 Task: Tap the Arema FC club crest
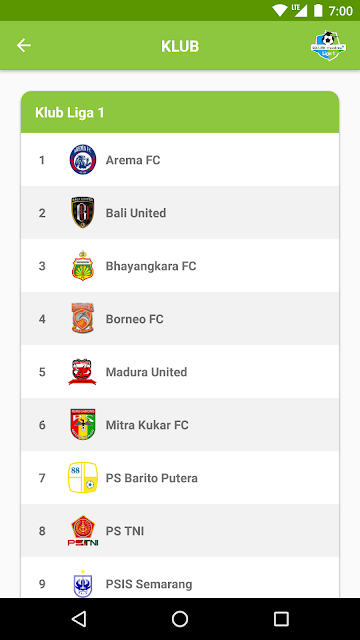click(x=83, y=160)
